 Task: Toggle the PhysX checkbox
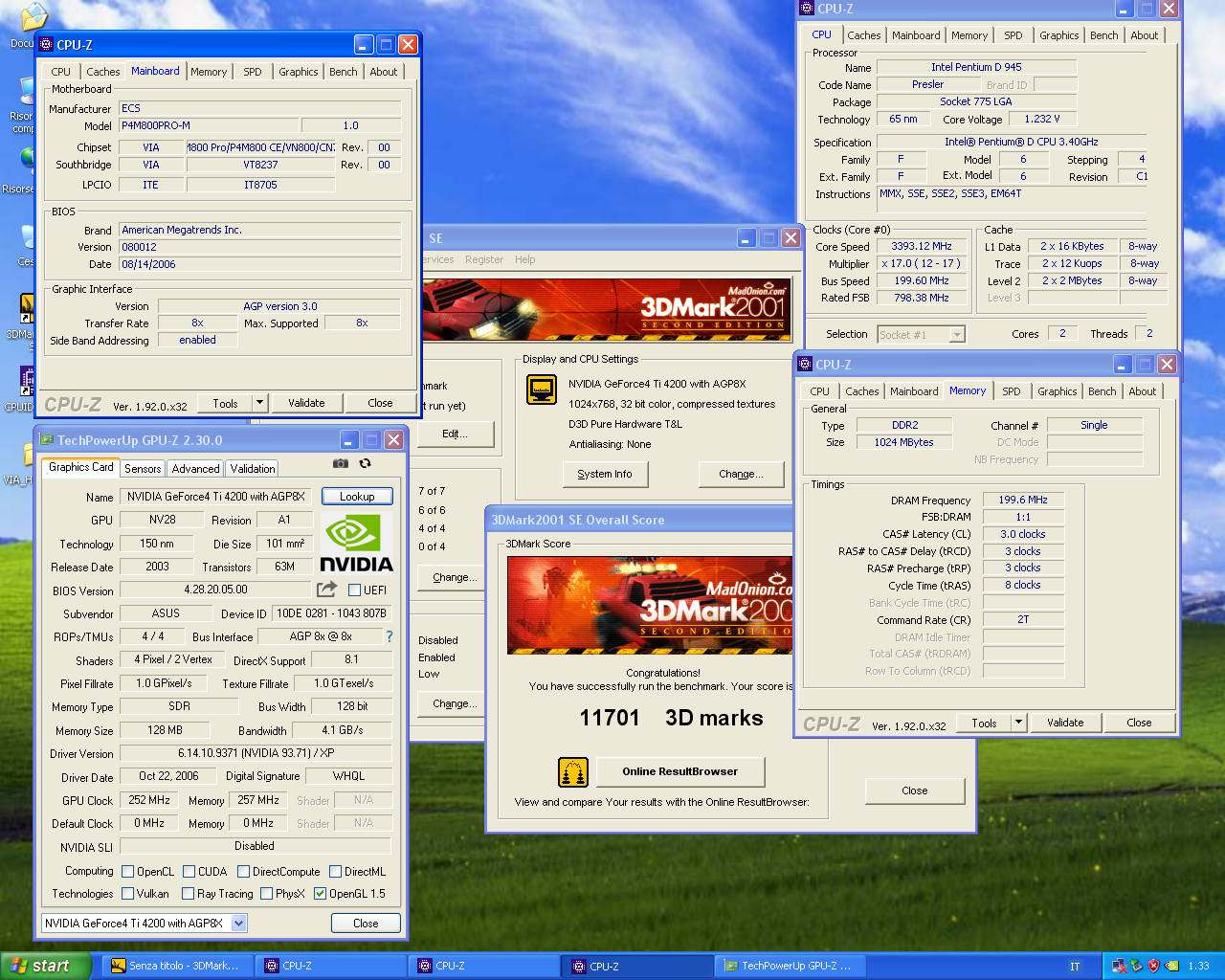point(266,894)
